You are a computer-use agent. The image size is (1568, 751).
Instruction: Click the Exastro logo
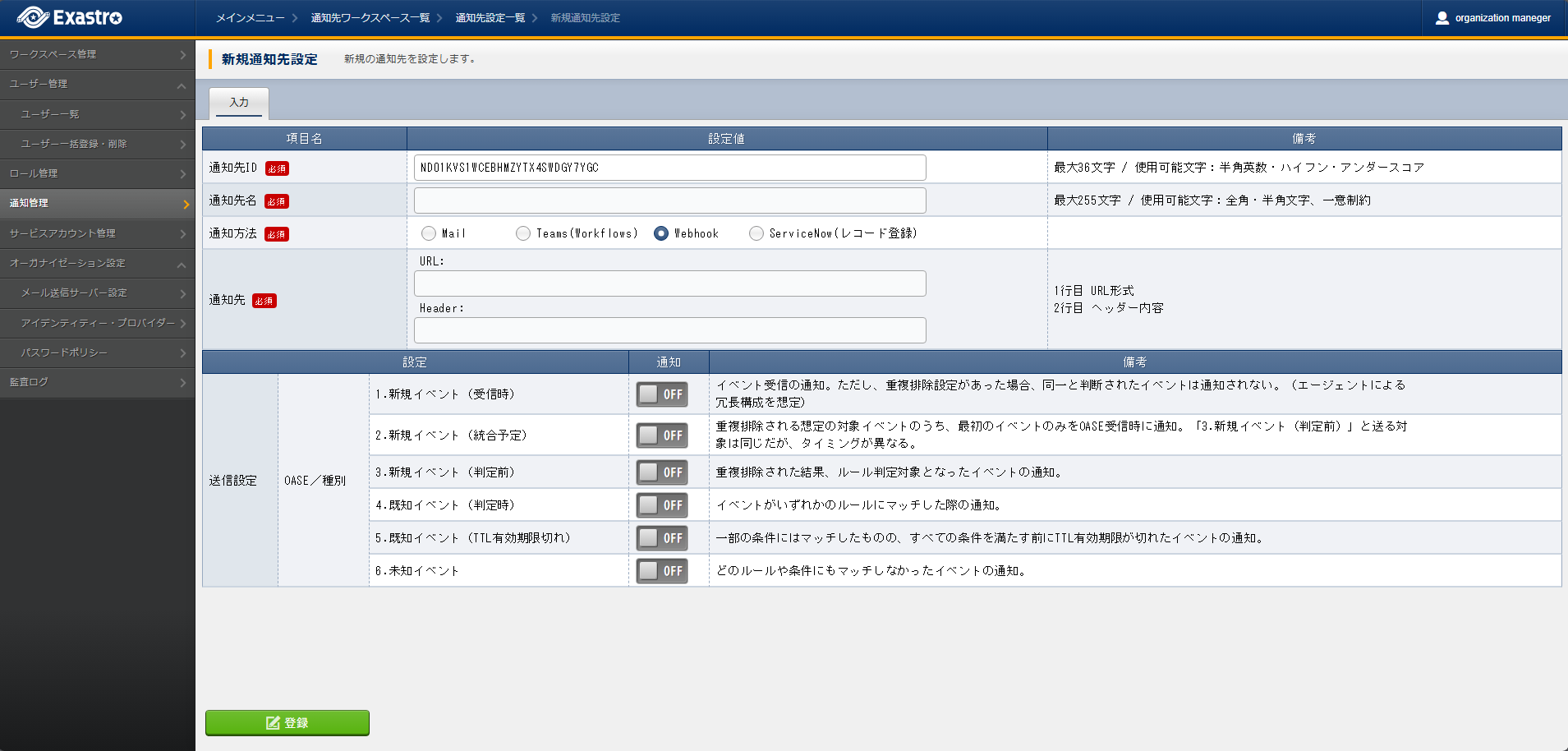pos(70,17)
